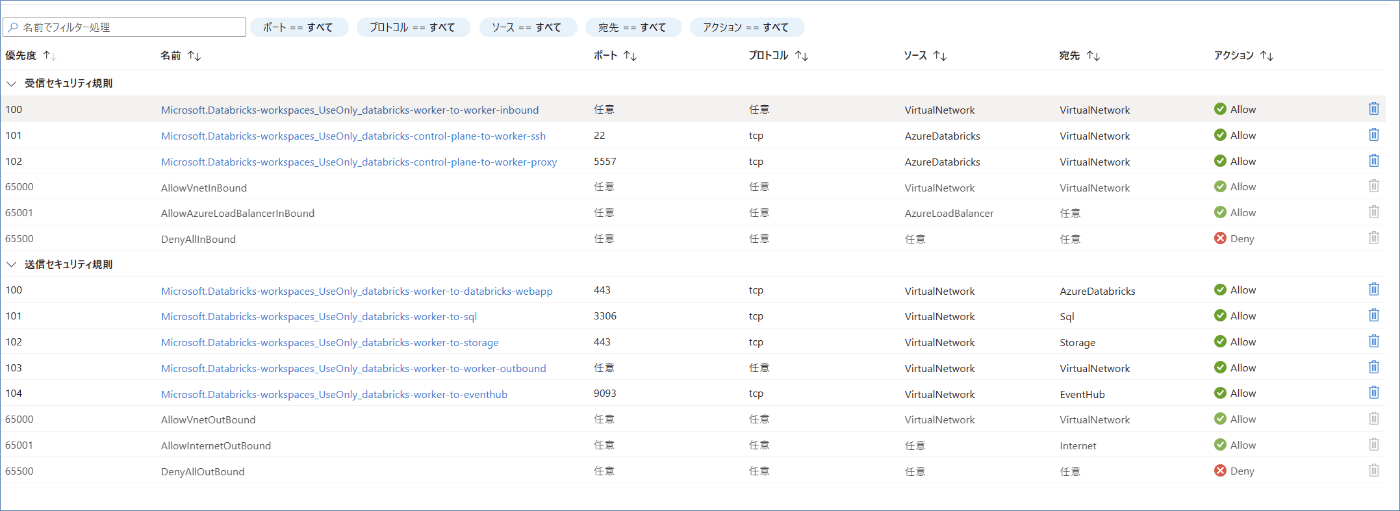This screenshot has height=511, width=1400.
Task: Click the Storage destination cell
Action: click(x=1078, y=342)
